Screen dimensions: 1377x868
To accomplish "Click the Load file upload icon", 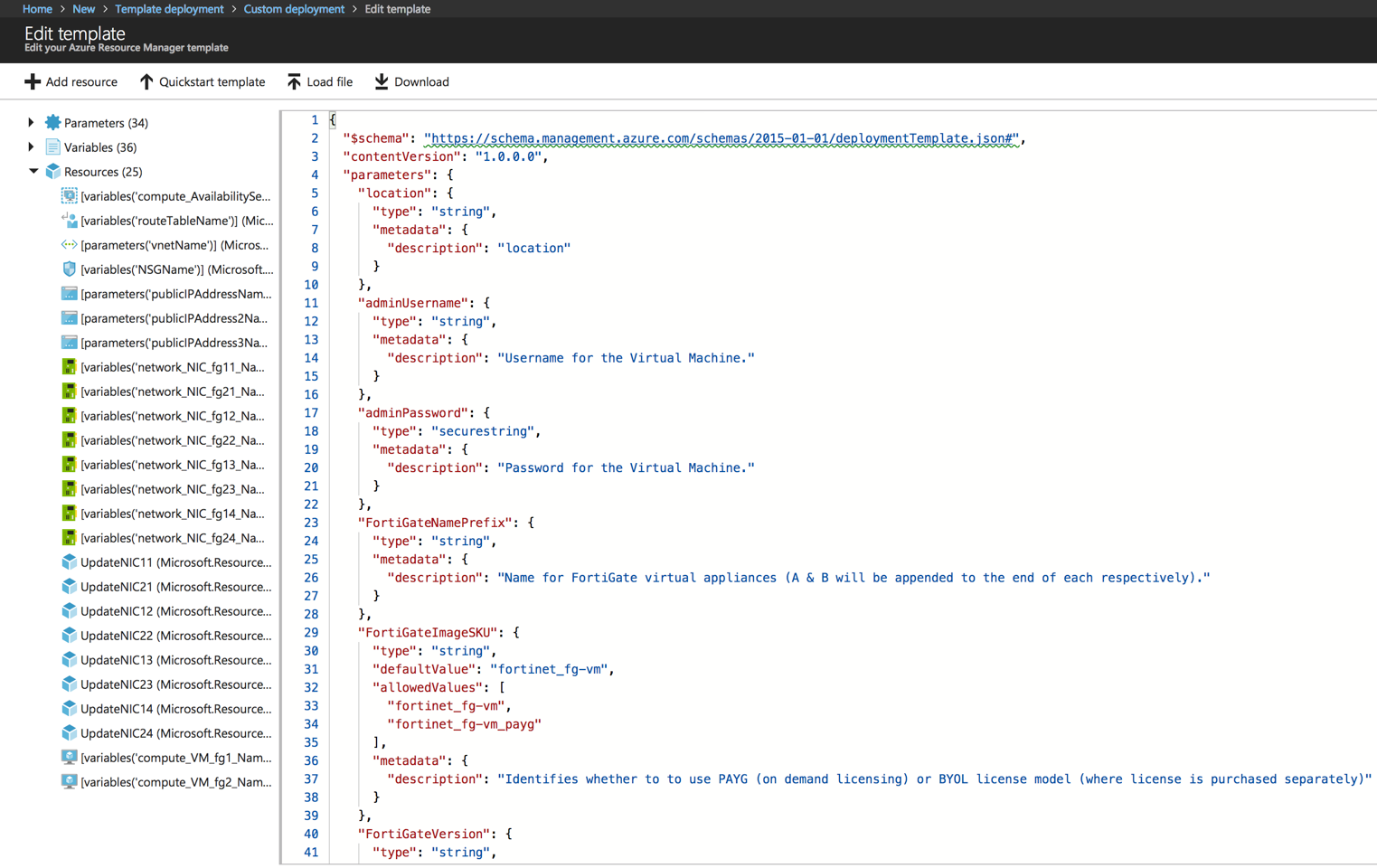I will (x=292, y=81).
